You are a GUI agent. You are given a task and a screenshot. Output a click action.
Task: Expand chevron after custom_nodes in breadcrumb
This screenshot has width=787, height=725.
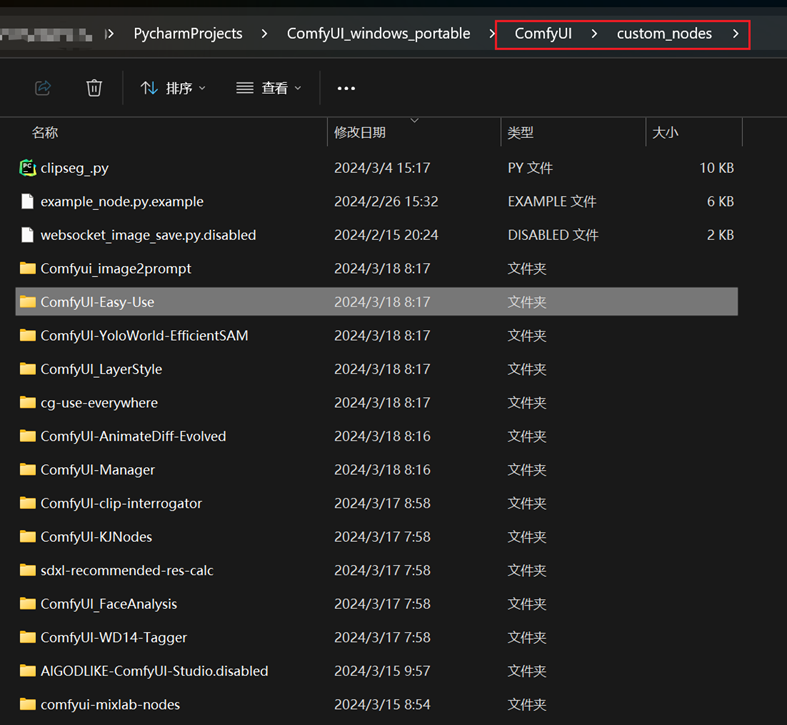736,34
